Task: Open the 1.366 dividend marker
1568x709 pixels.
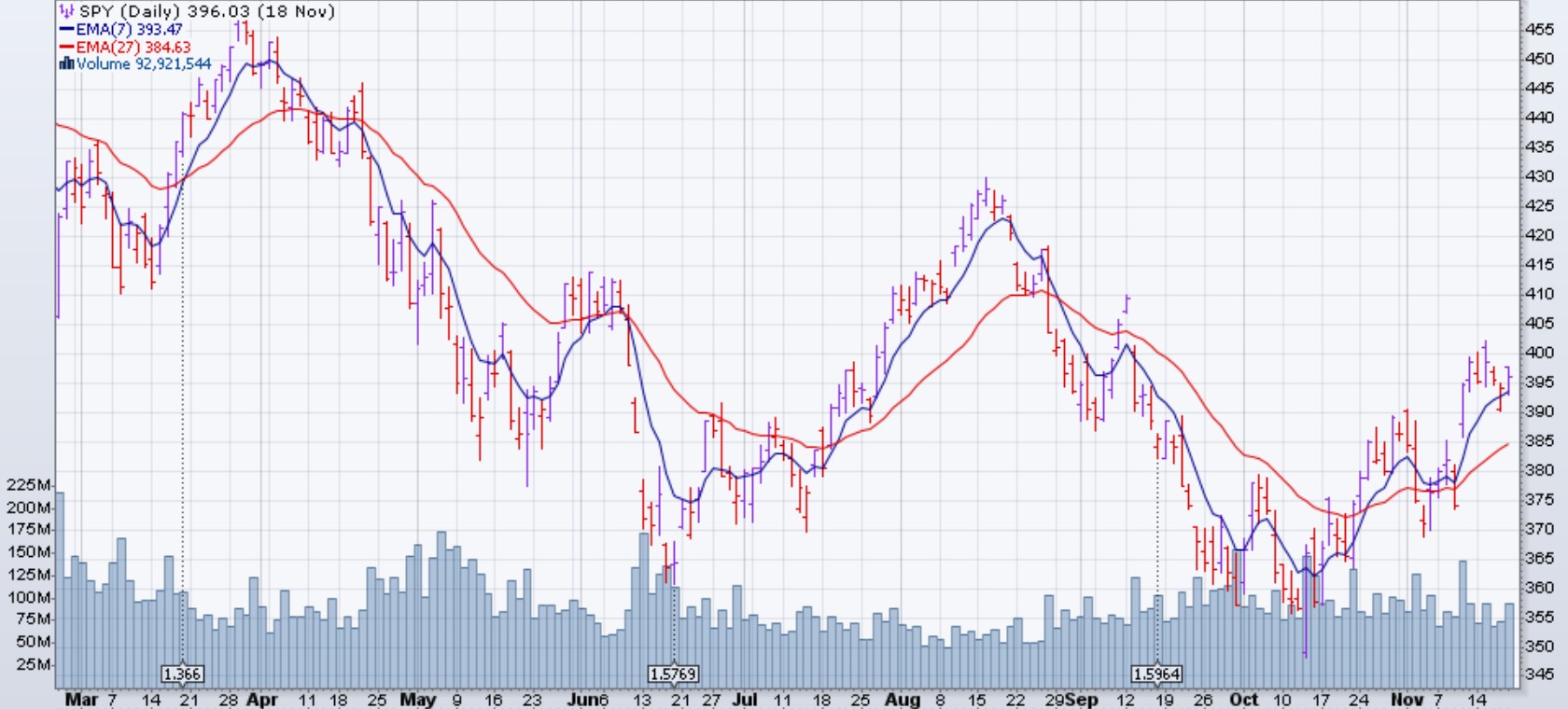Action: coord(182,674)
